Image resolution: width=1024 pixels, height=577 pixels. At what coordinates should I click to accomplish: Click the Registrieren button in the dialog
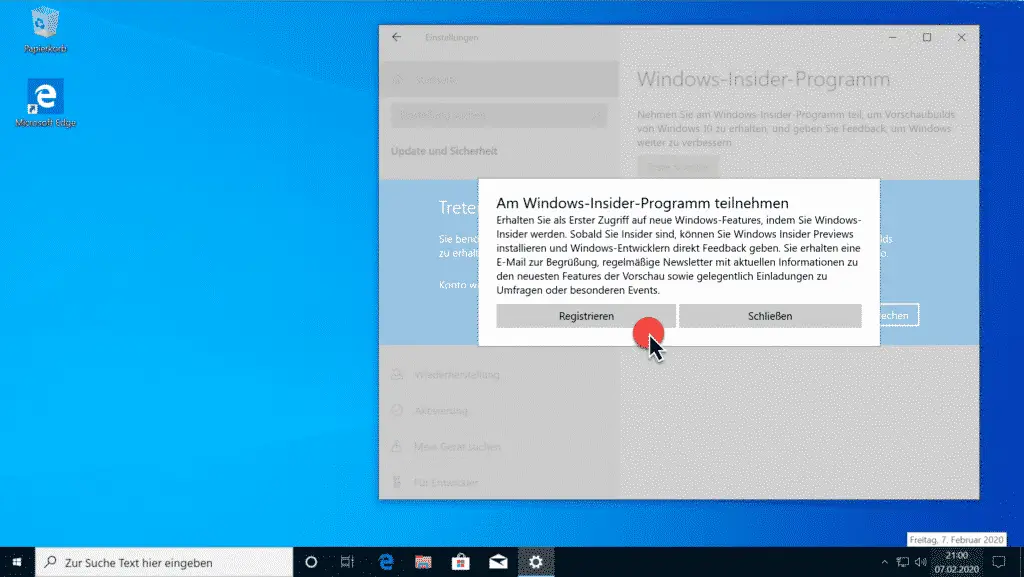586,316
